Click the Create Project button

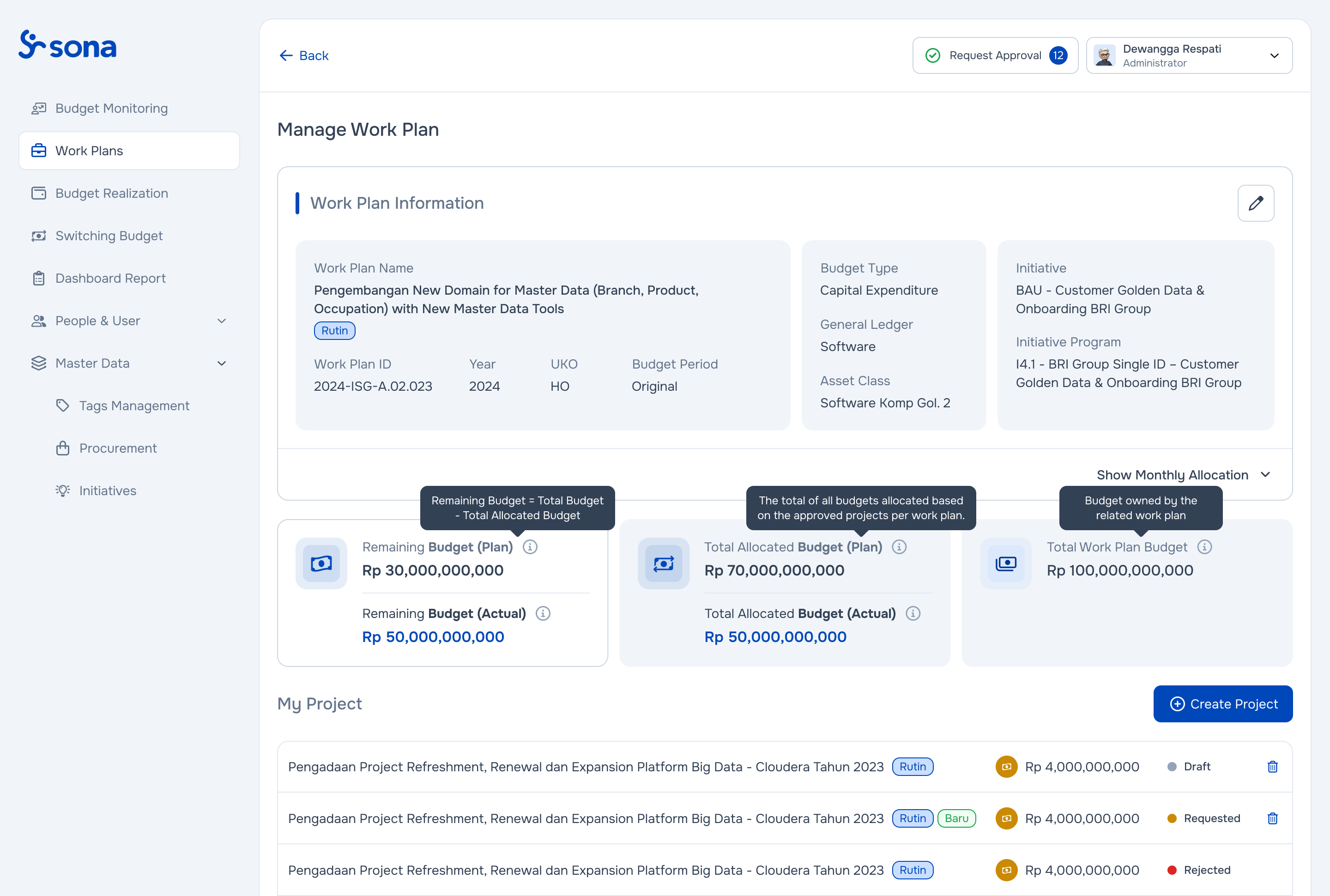tap(1222, 704)
